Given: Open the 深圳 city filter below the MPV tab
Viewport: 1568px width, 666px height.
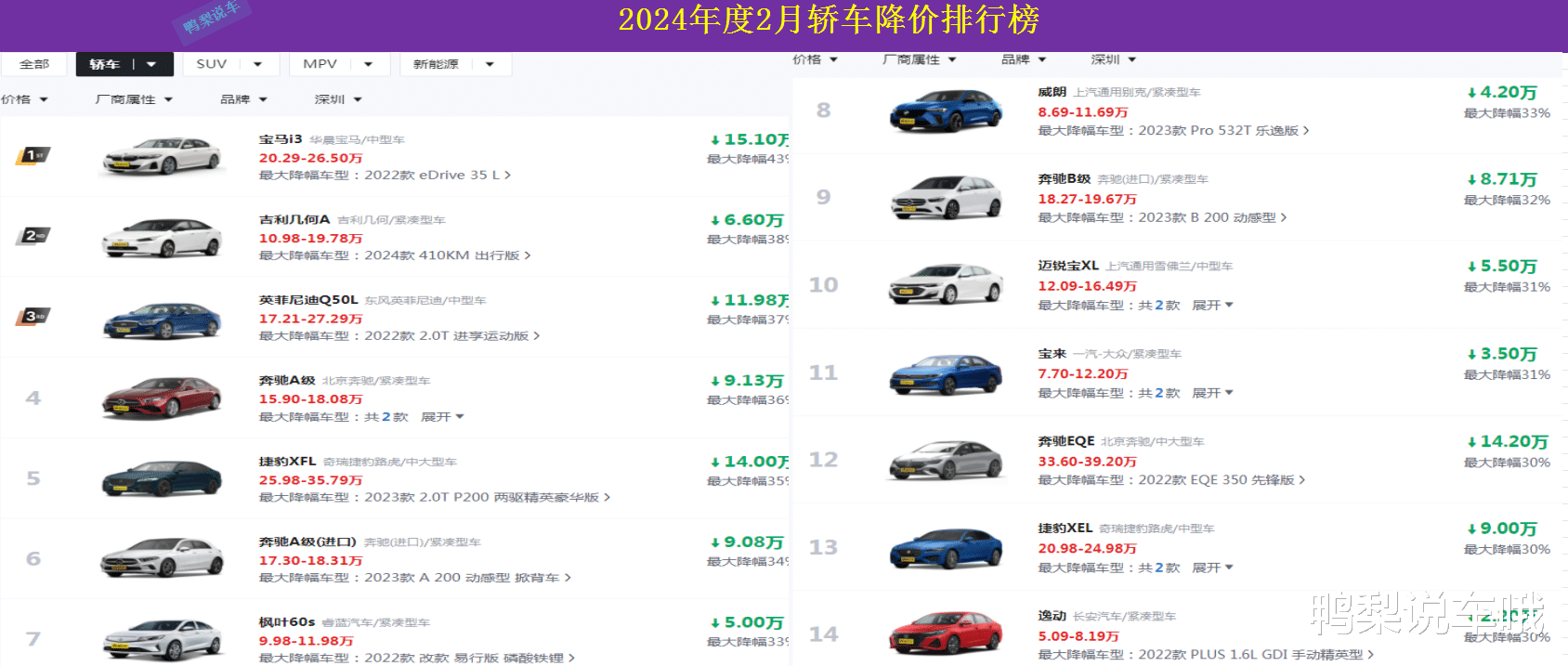Looking at the screenshot, I should tap(338, 99).
